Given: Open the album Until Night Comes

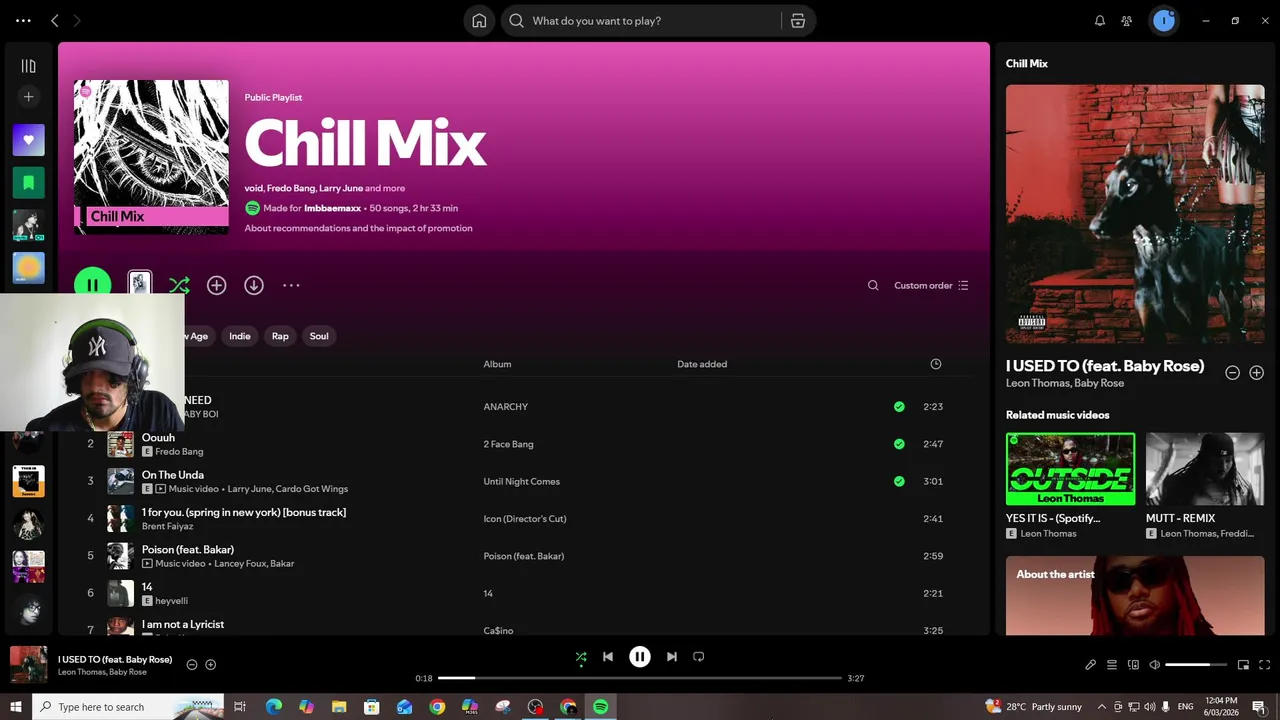Looking at the screenshot, I should pyautogui.click(x=521, y=481).
